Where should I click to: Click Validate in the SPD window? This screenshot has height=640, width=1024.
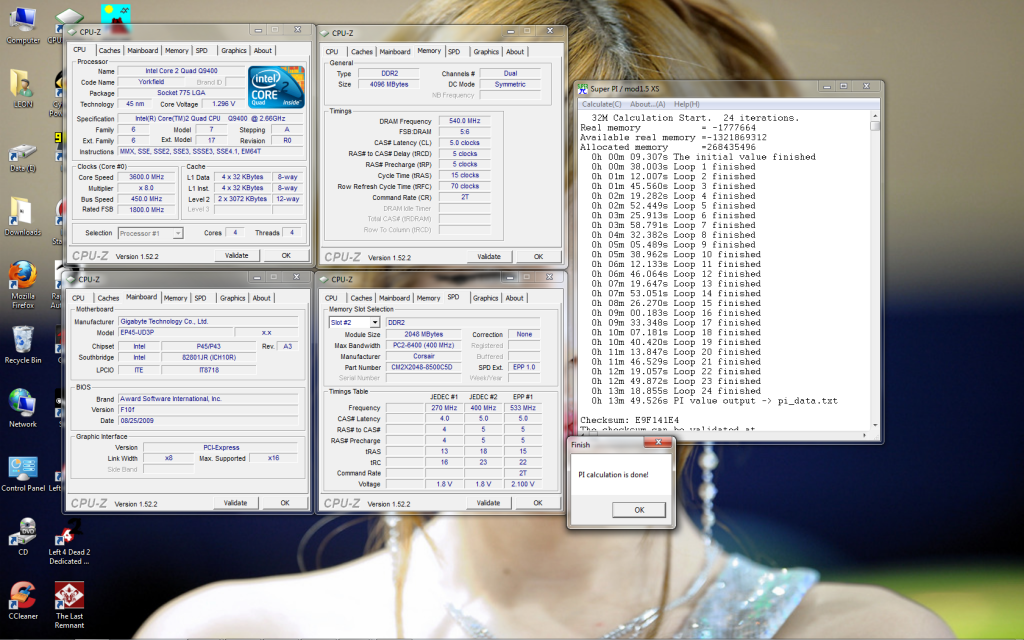(x=489, y=503)
